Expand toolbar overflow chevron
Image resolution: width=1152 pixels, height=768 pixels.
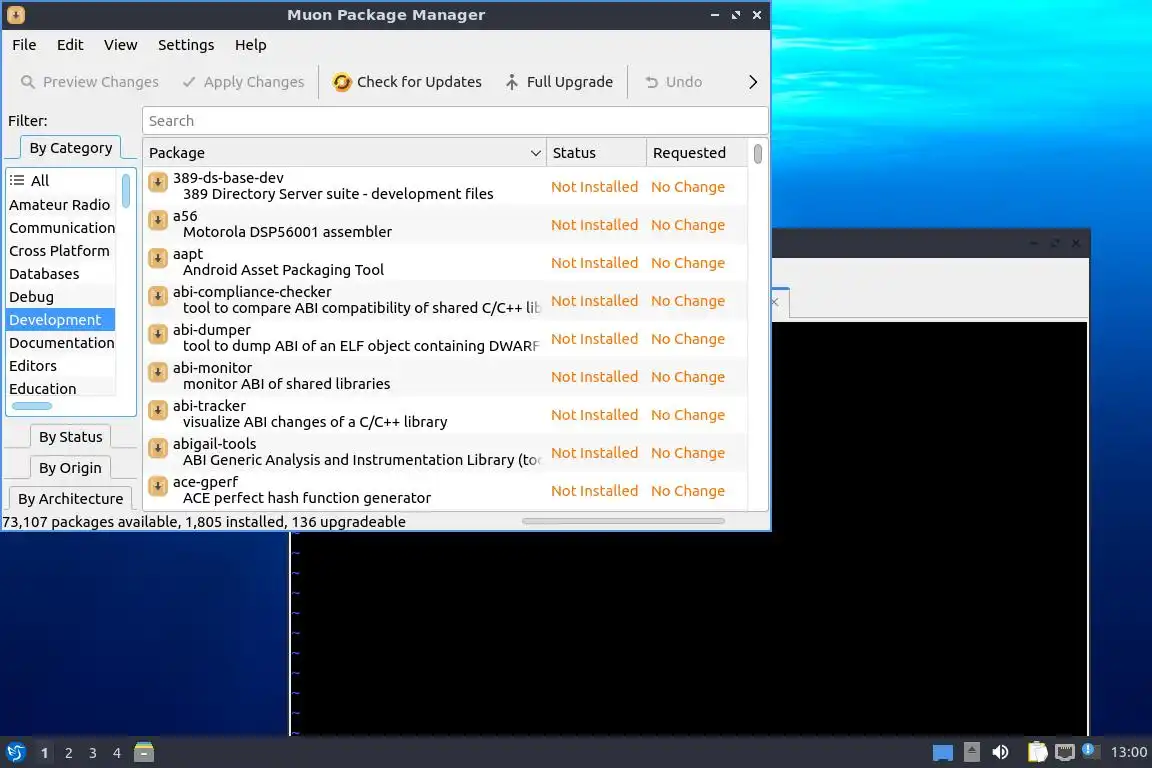752,82
